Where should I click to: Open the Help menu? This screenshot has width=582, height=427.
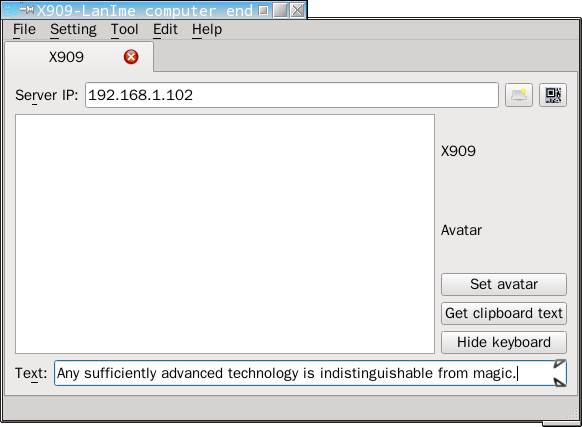(x=207, y=29)
